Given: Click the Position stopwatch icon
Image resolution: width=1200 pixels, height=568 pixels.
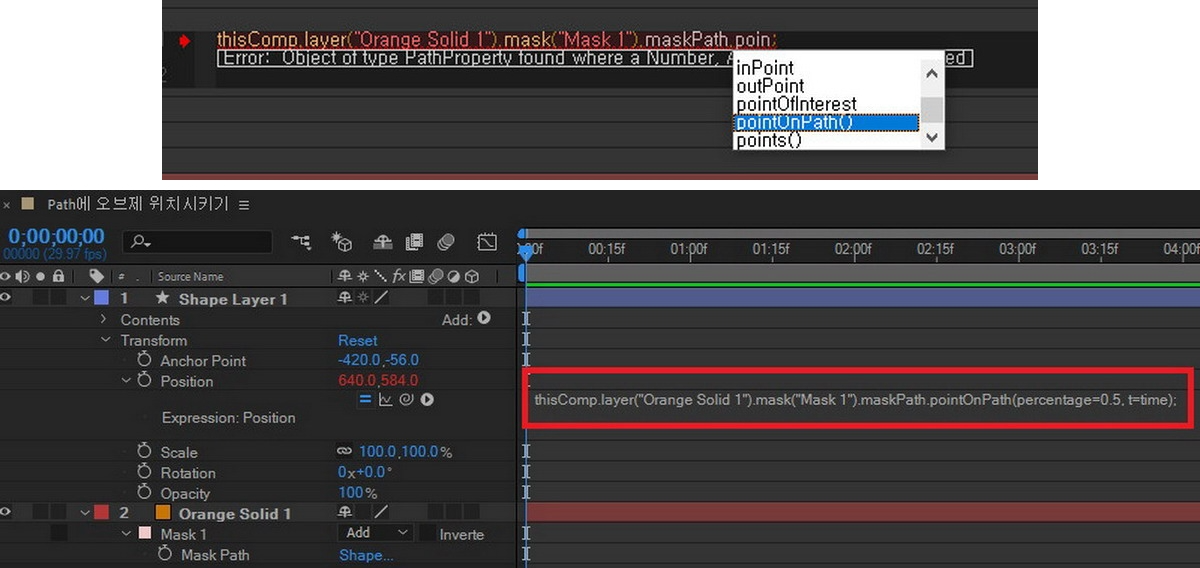Looking at the screenshot, I should tap(144, 381).
